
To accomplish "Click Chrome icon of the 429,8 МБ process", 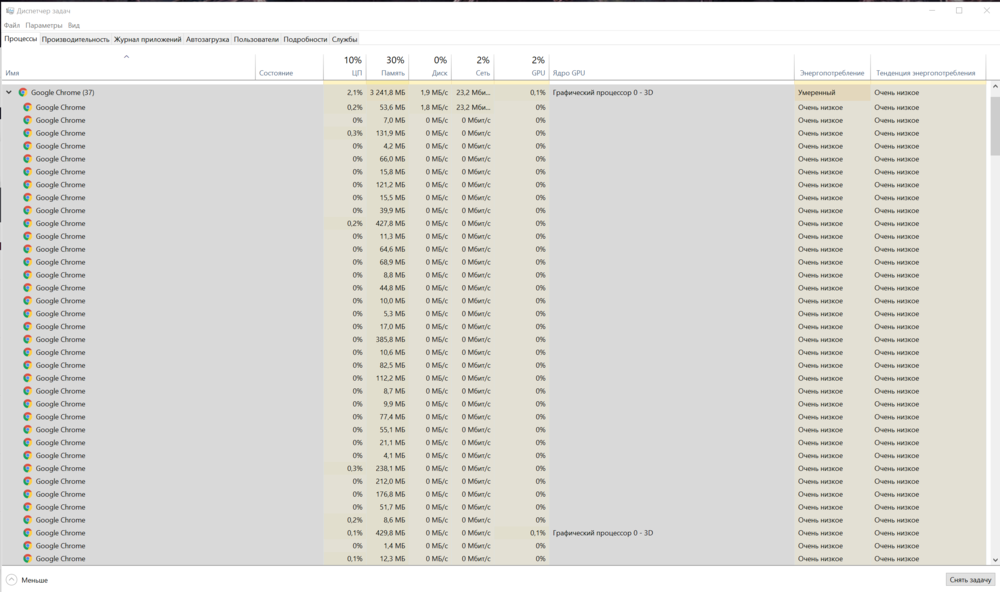I will coord(28,533).
